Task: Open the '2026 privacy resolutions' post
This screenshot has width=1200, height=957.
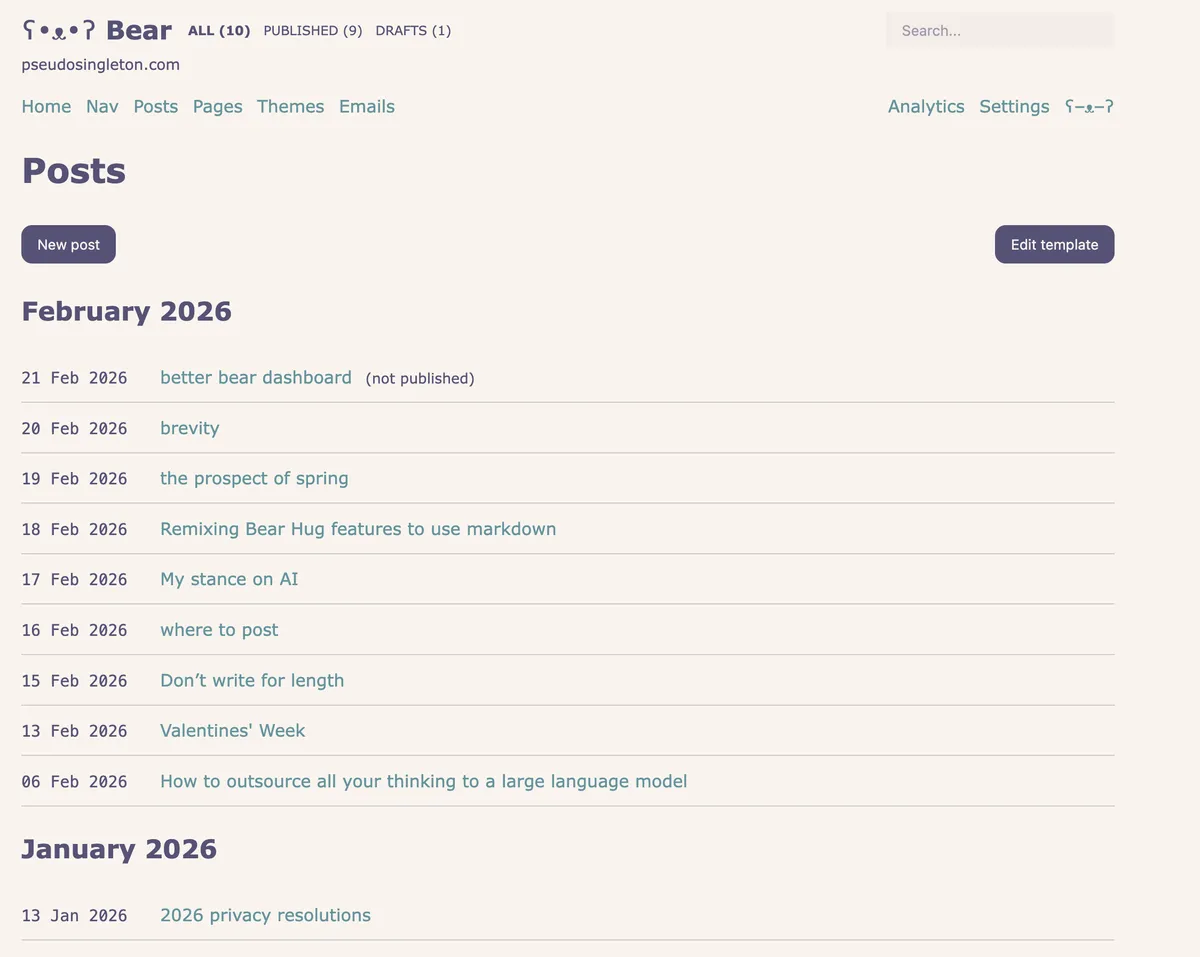Action: click(x=265, y=915)
